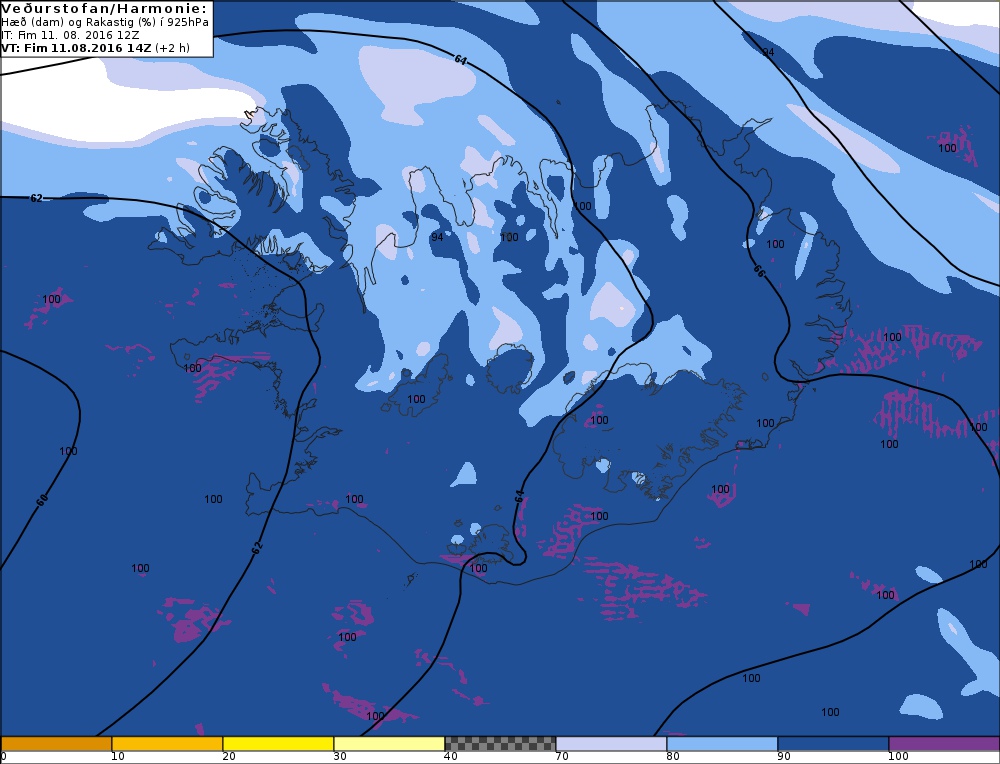Click the '60' height contour label
The height and width of the screenshot is (764, 1000).
click(42, 501)
